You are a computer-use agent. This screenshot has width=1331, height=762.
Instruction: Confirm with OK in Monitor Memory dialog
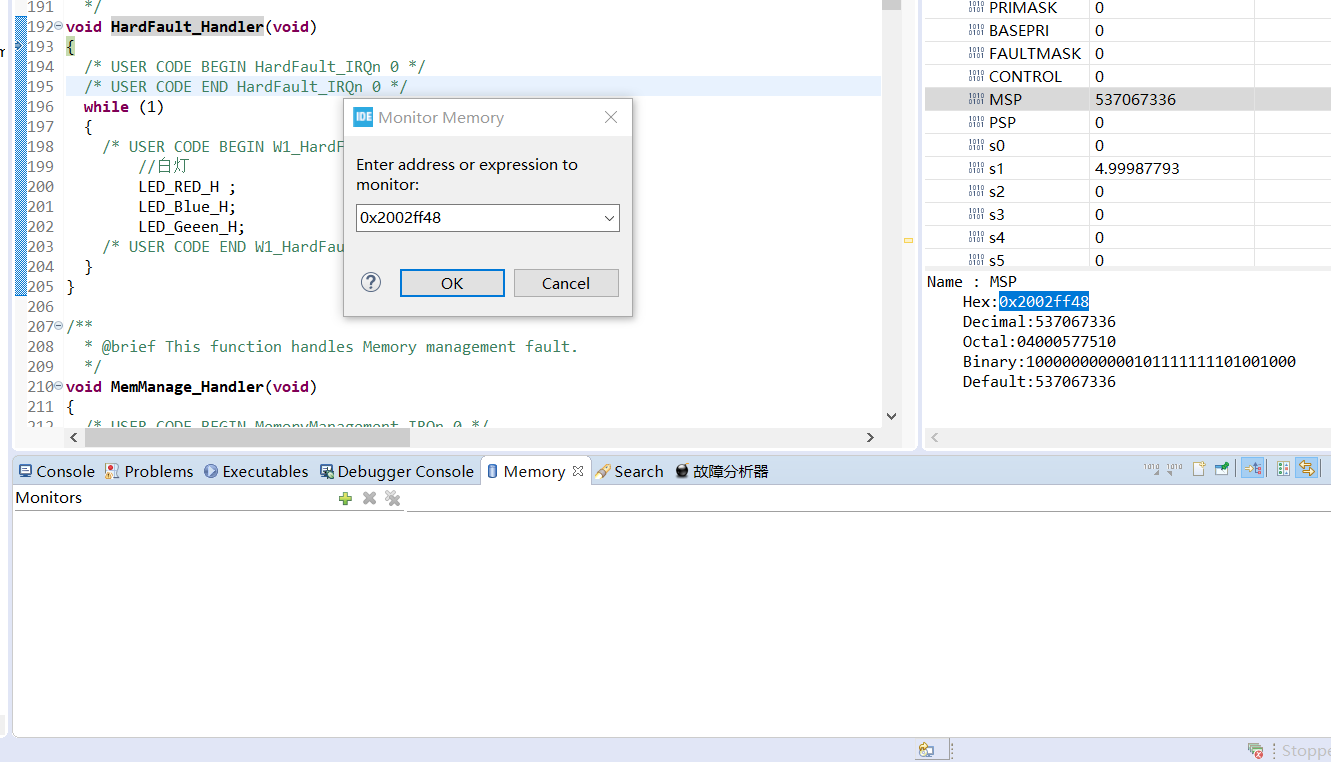click(x=451, y=282)
